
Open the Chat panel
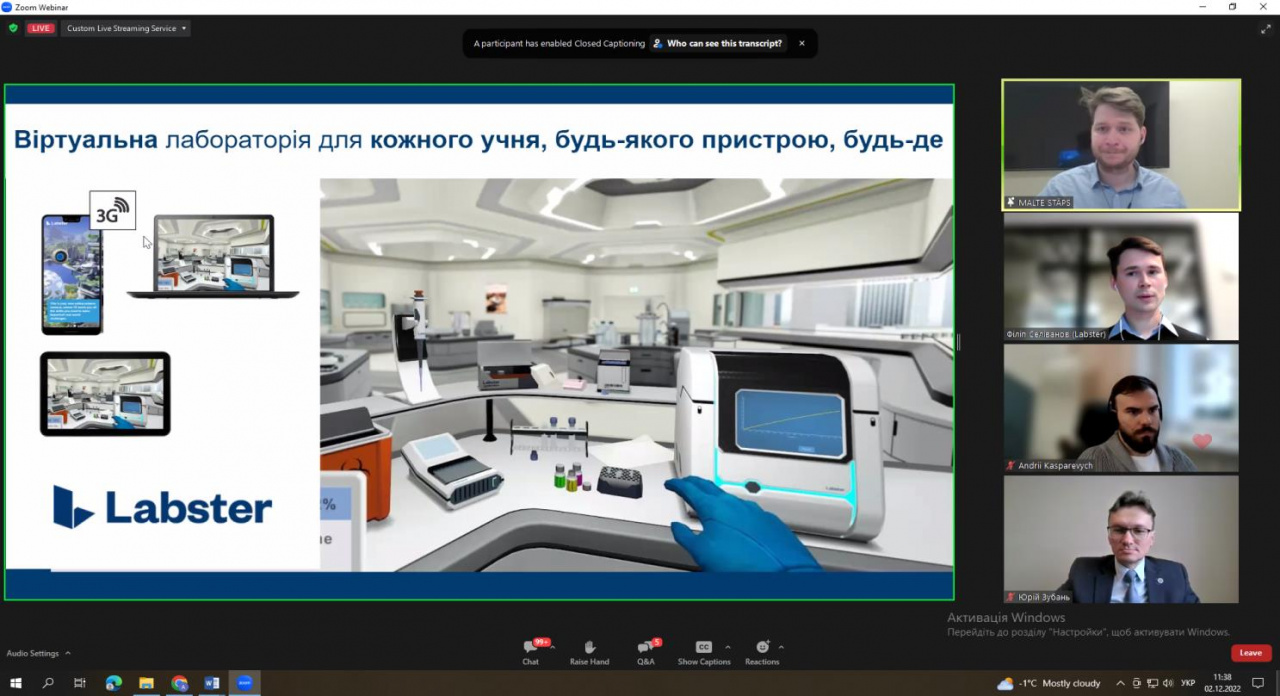(x=530, y=652)
